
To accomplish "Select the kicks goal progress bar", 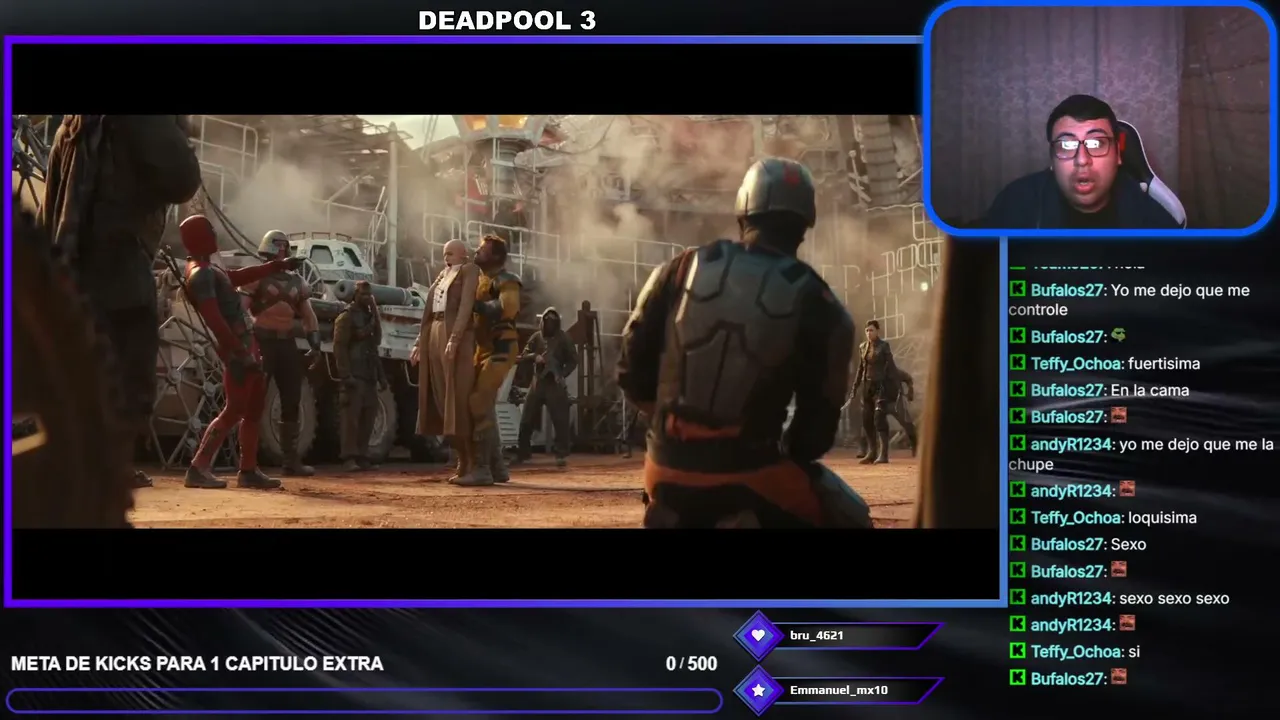I will 364,700.
